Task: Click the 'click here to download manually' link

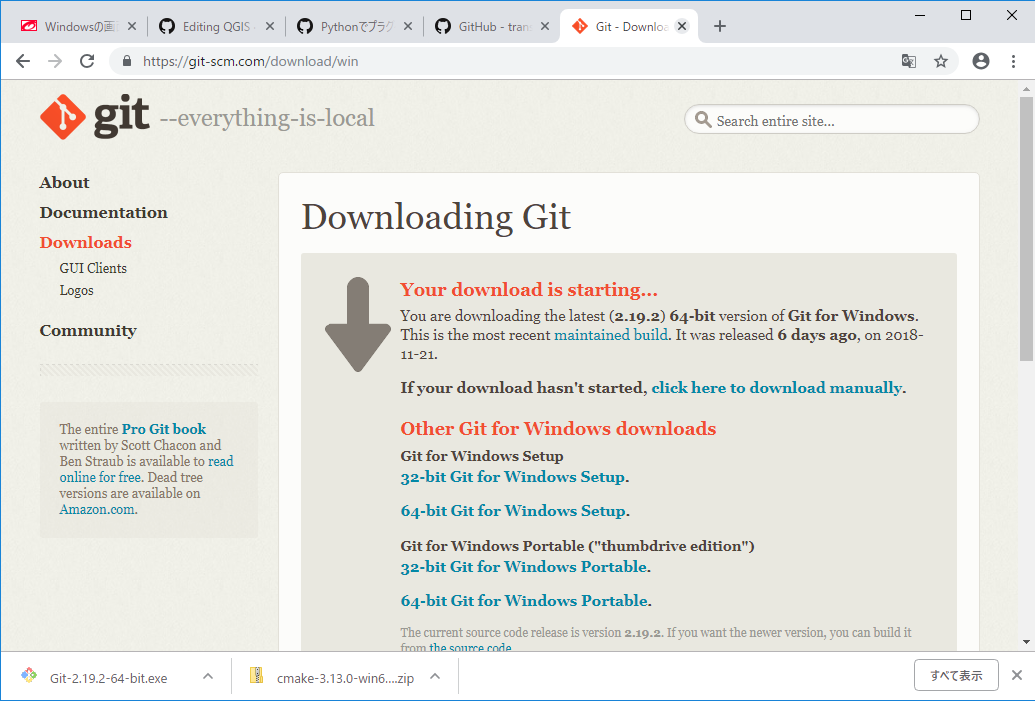Action: [776, 388]
